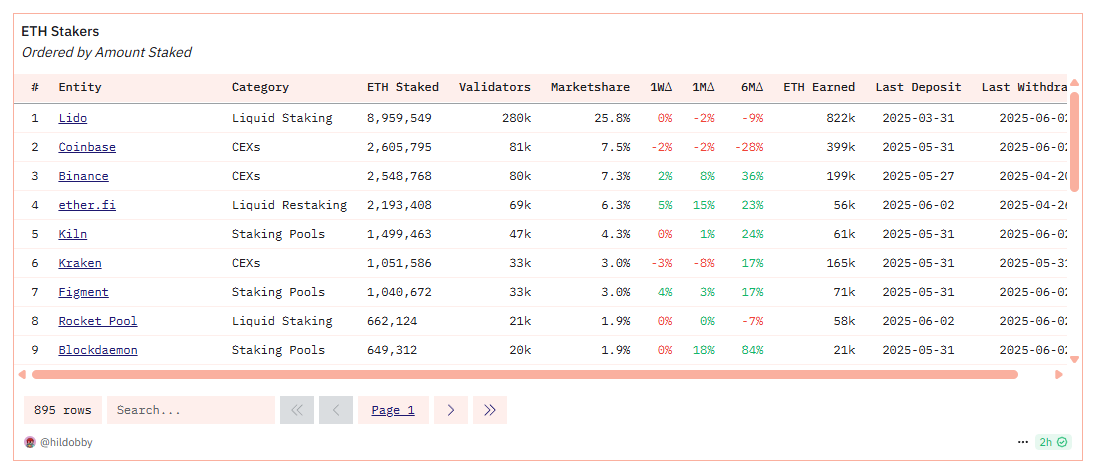Click the horizontal scrollbar left arrow

22,374
